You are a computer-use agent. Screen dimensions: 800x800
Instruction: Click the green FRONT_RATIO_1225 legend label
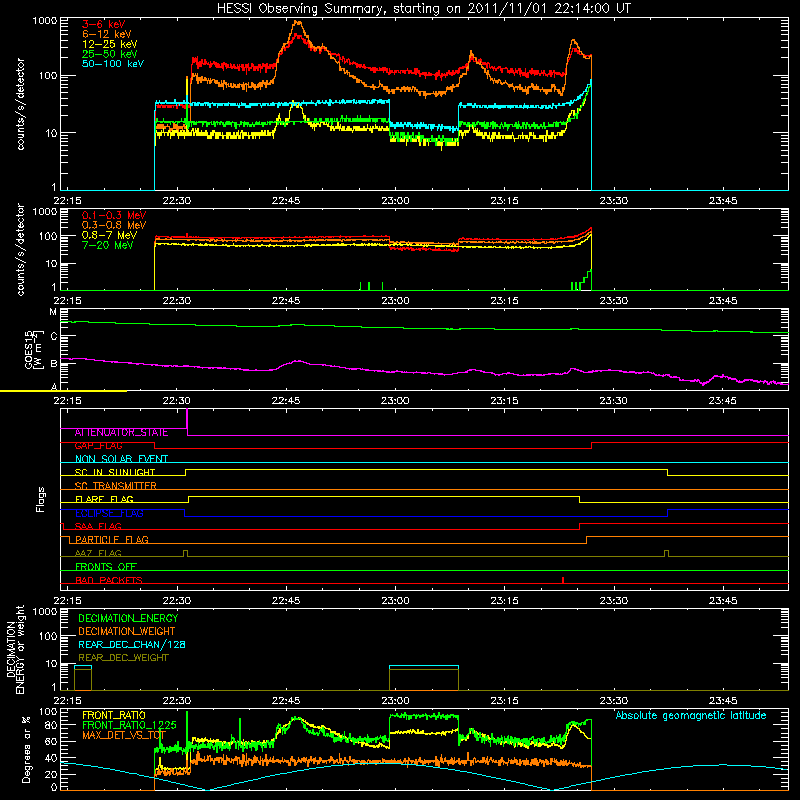click(129, 725)
